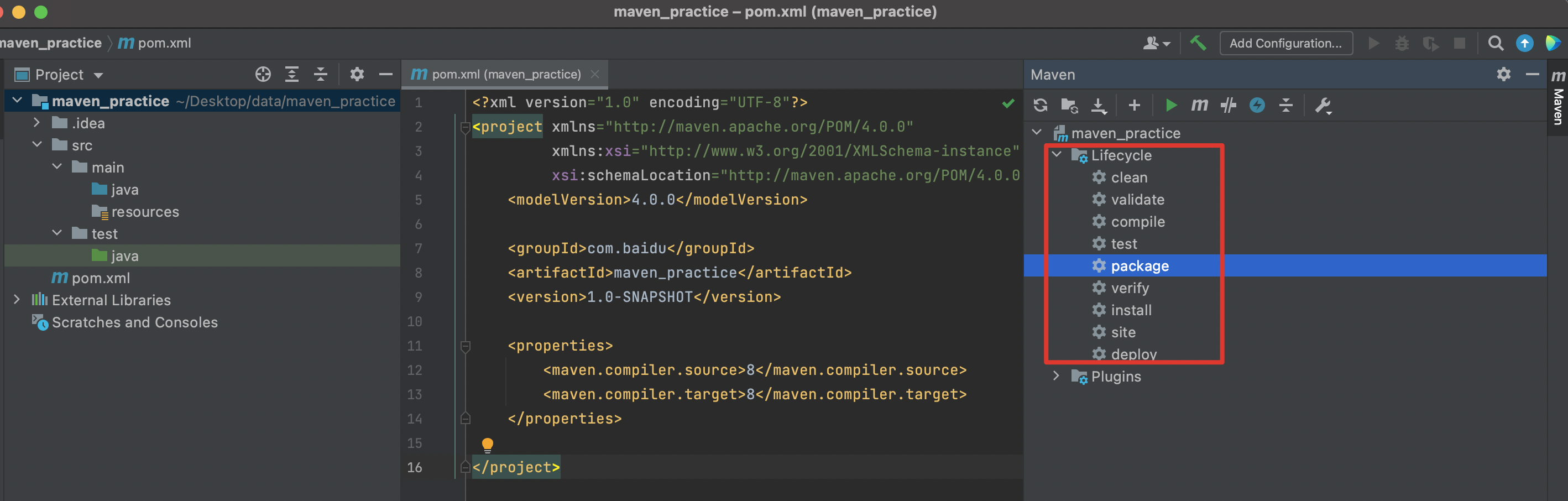Open Maven panel gear options
The image size is (1568, 501).
pos(1503,74)
